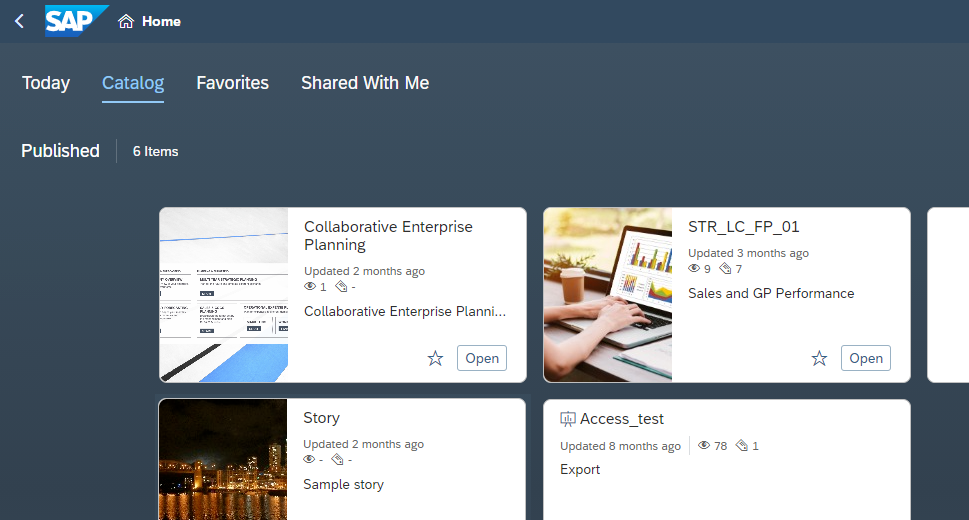Click the Story card title
Viewport: 969px width, 520px height.
321,418
